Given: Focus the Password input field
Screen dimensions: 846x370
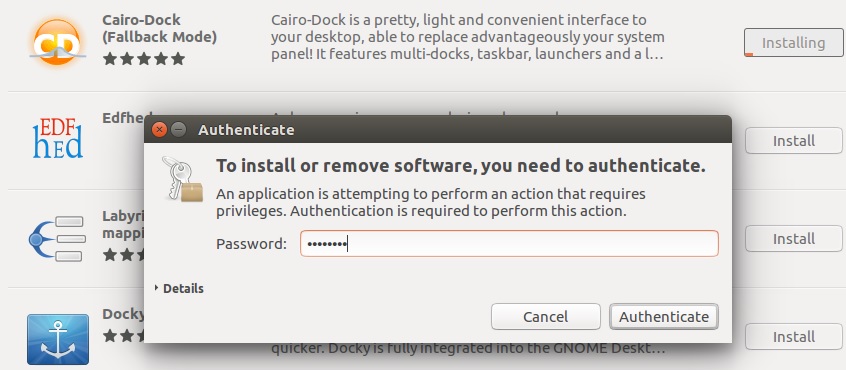Looking at the screenshot, I should point(509,244).
